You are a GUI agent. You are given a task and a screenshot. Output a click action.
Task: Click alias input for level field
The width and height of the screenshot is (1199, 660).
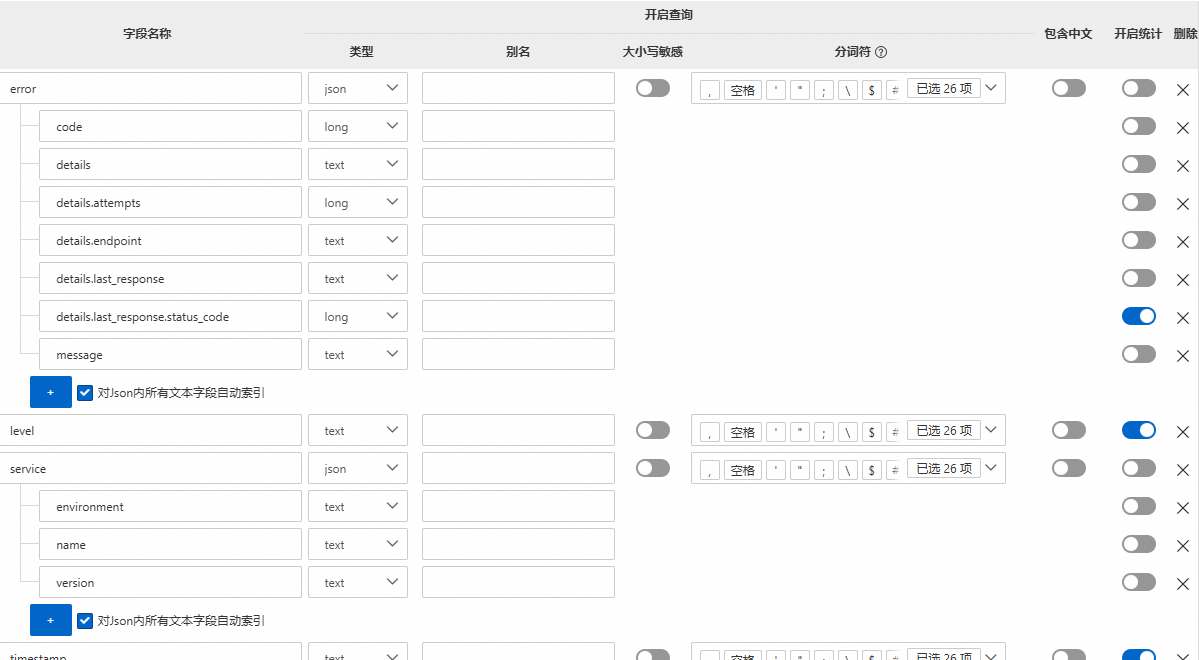pos(518,430)
